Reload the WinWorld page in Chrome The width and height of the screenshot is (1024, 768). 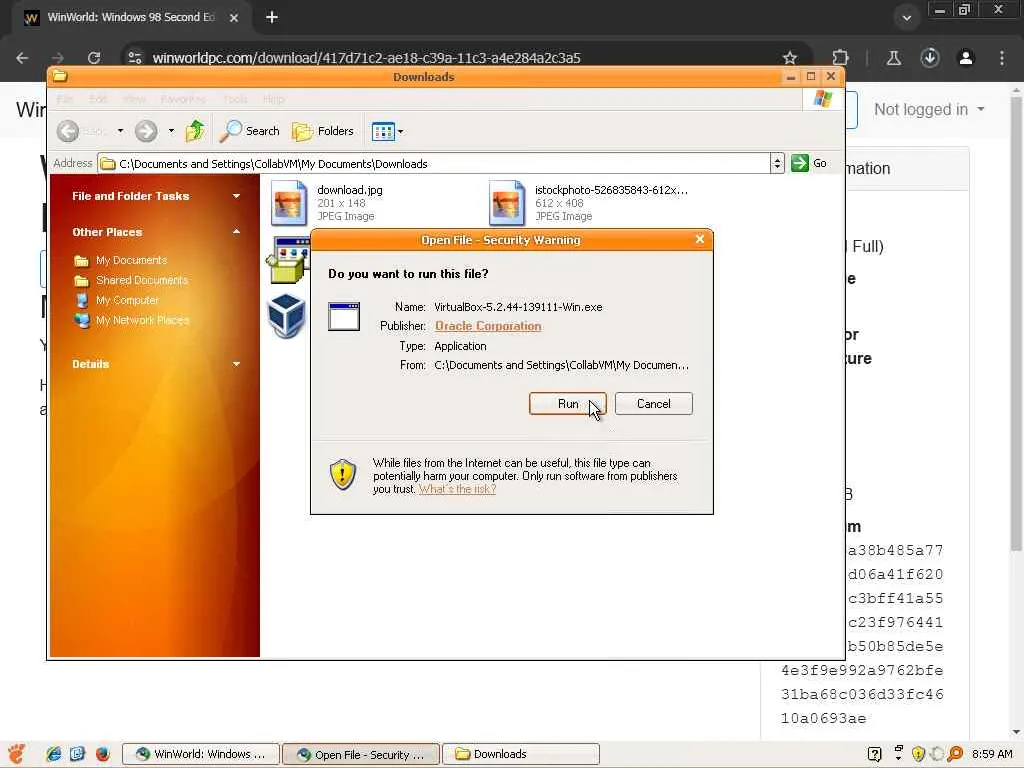tap(93, 57)
